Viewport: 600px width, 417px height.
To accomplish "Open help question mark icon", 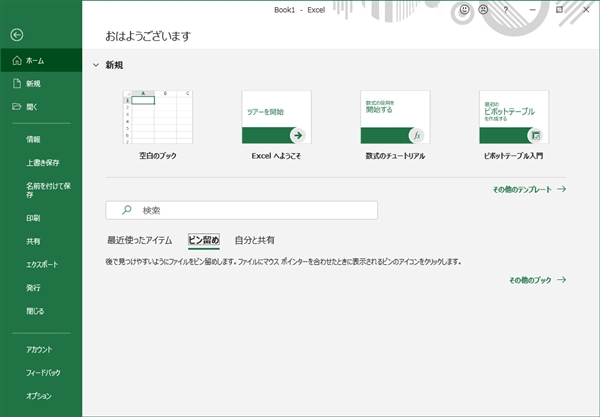I will (506, 10).
